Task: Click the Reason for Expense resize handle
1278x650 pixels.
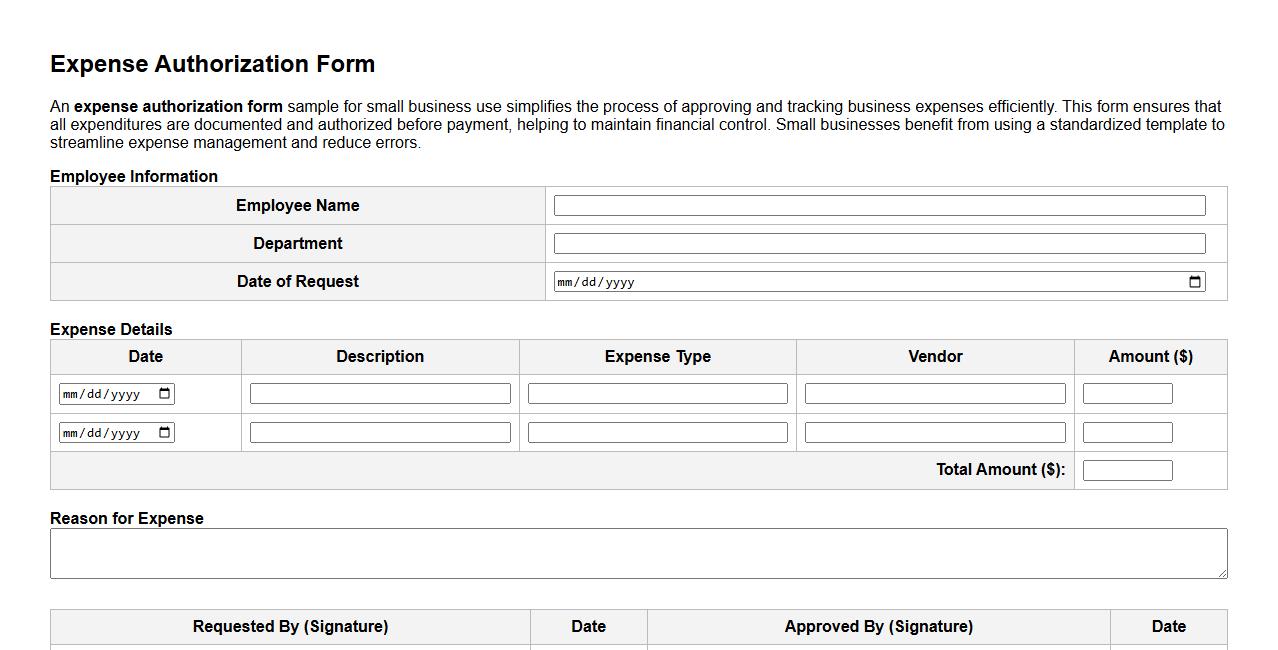Action: click(x=1222, y=574)
